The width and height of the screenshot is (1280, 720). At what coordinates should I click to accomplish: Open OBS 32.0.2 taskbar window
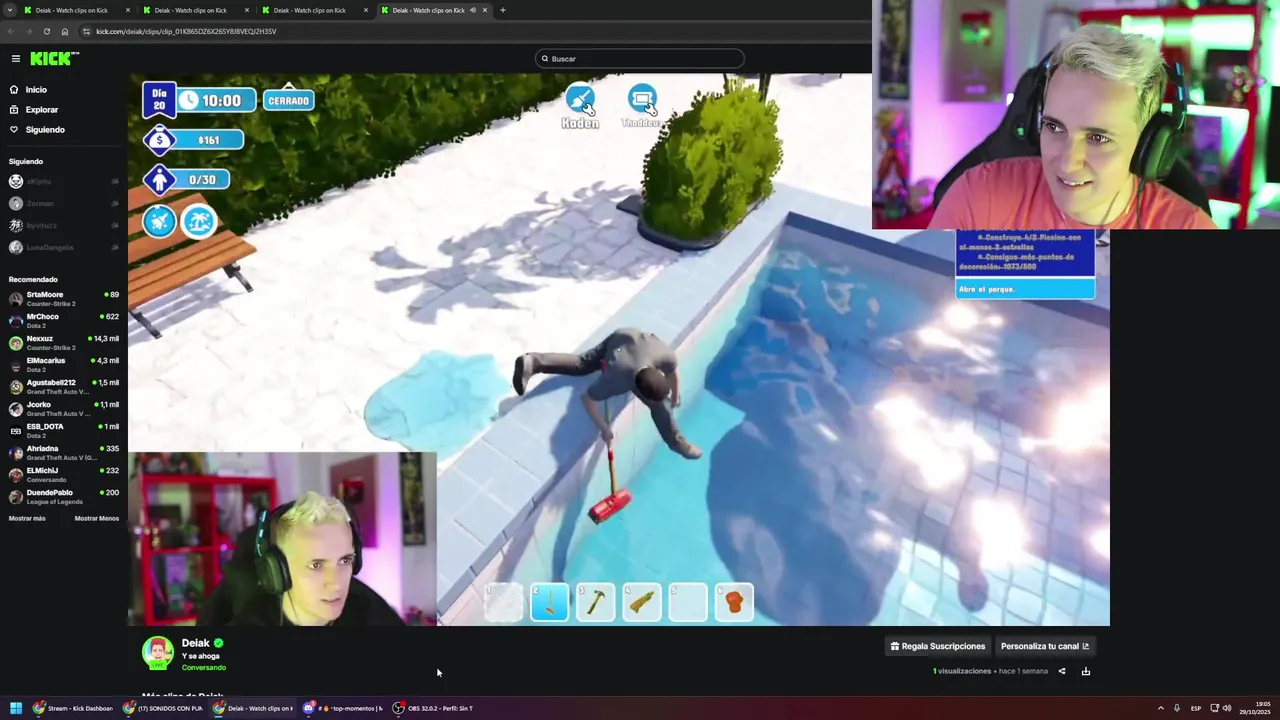[x=434, y=708]
